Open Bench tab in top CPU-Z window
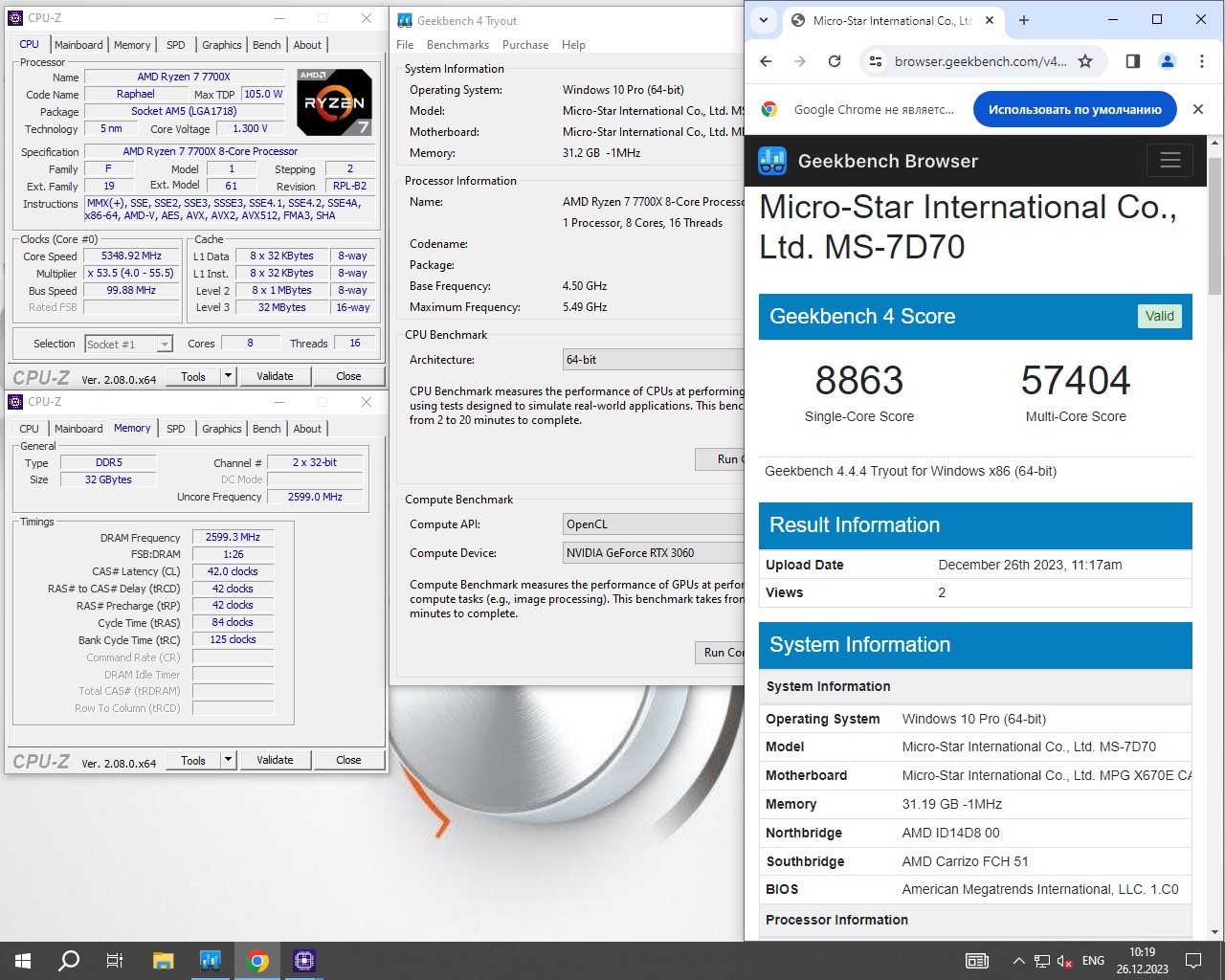1225x980 pixels. click(267, 45)
